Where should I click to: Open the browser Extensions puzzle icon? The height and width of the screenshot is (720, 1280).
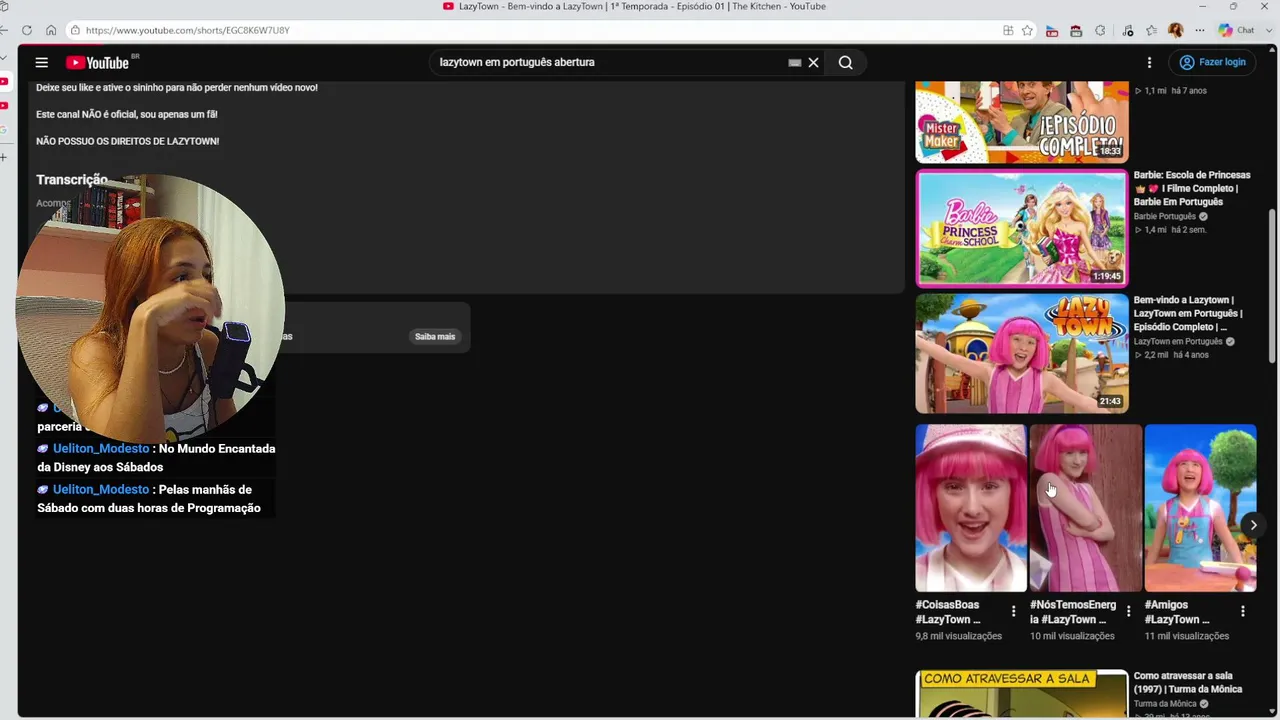click(x=1100, y=30)
